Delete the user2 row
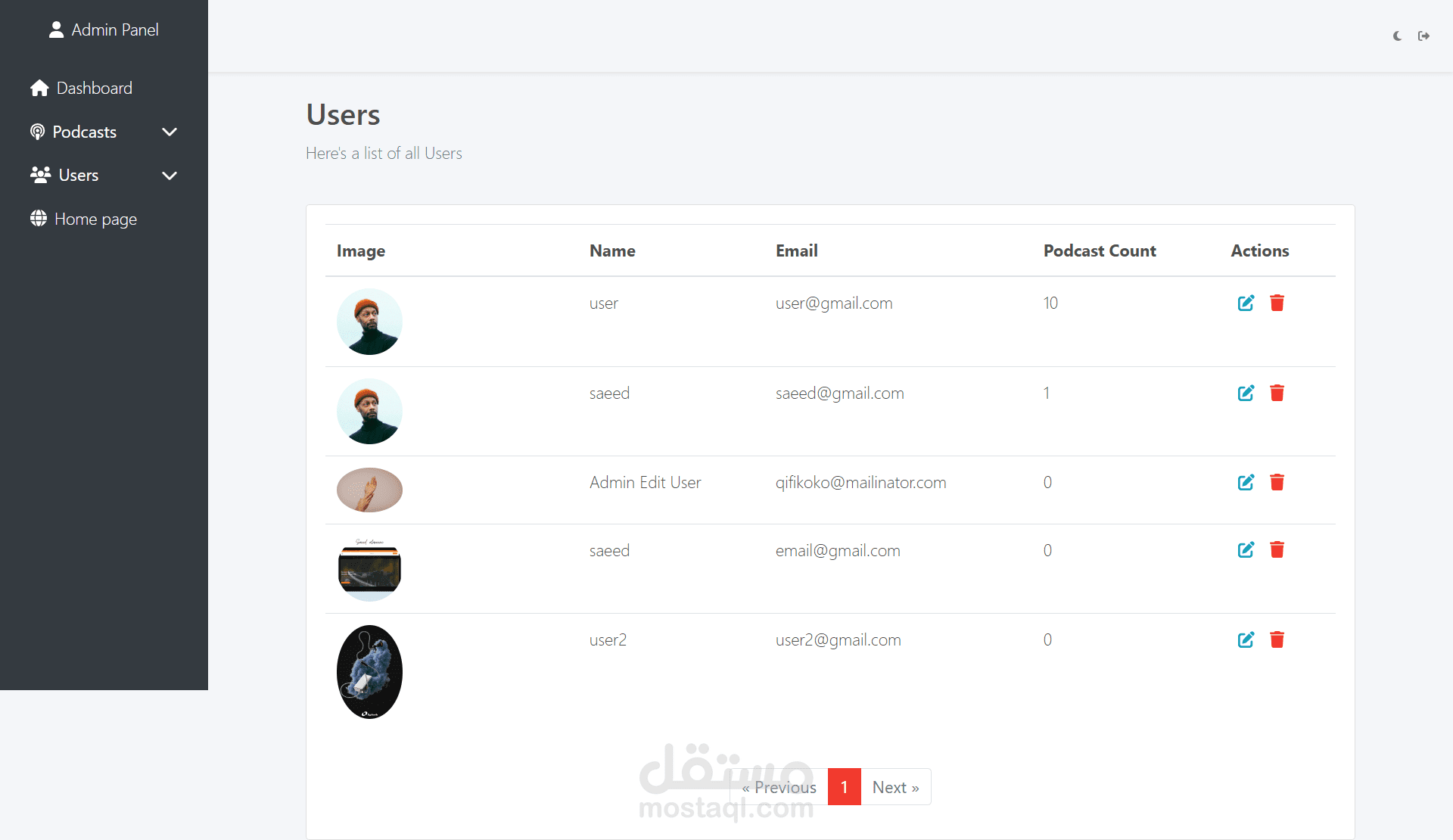Image resolution: width=1453 pixels, height=840 pixels. point(1277,639)
